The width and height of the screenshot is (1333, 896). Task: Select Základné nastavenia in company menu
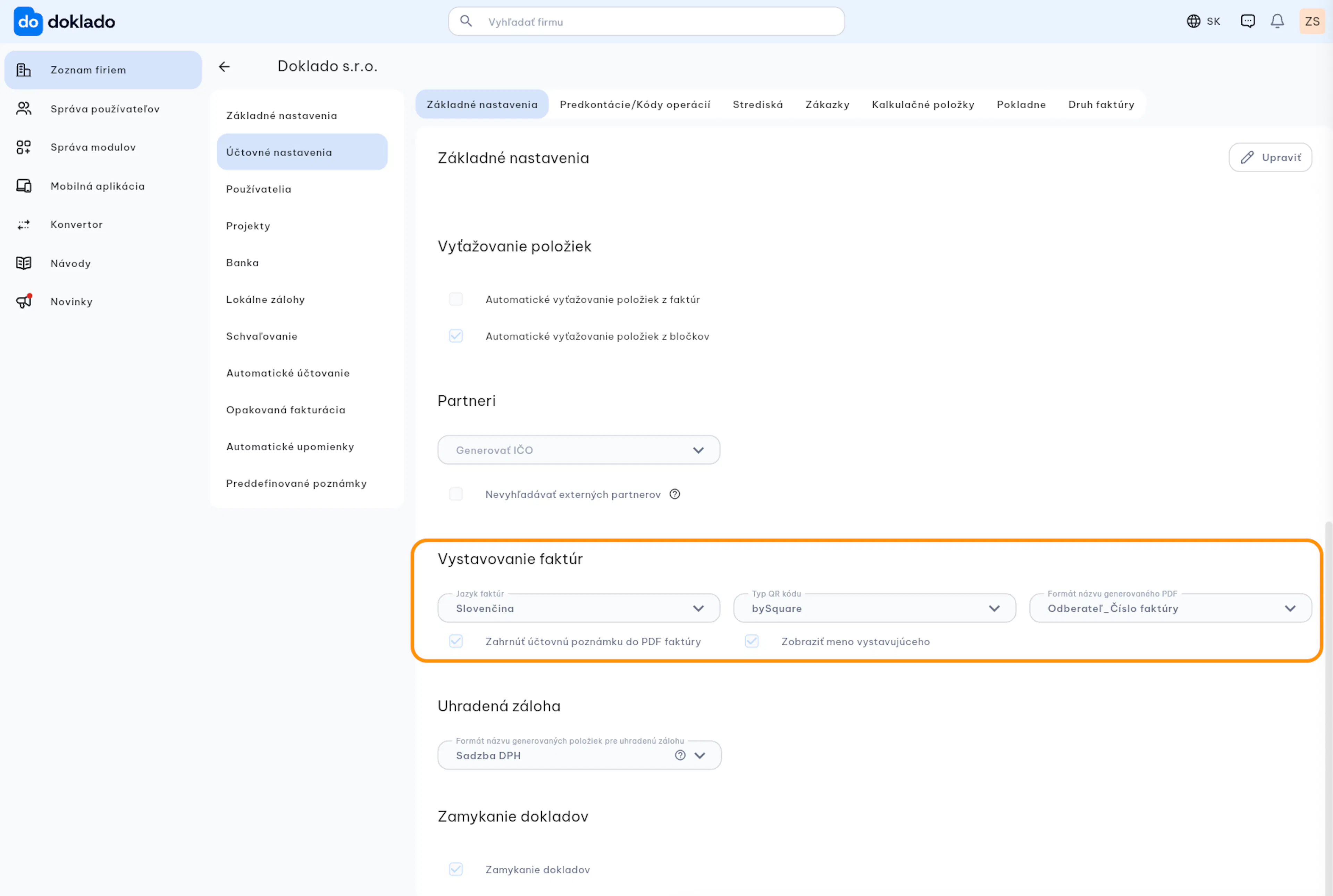(302, 116)
